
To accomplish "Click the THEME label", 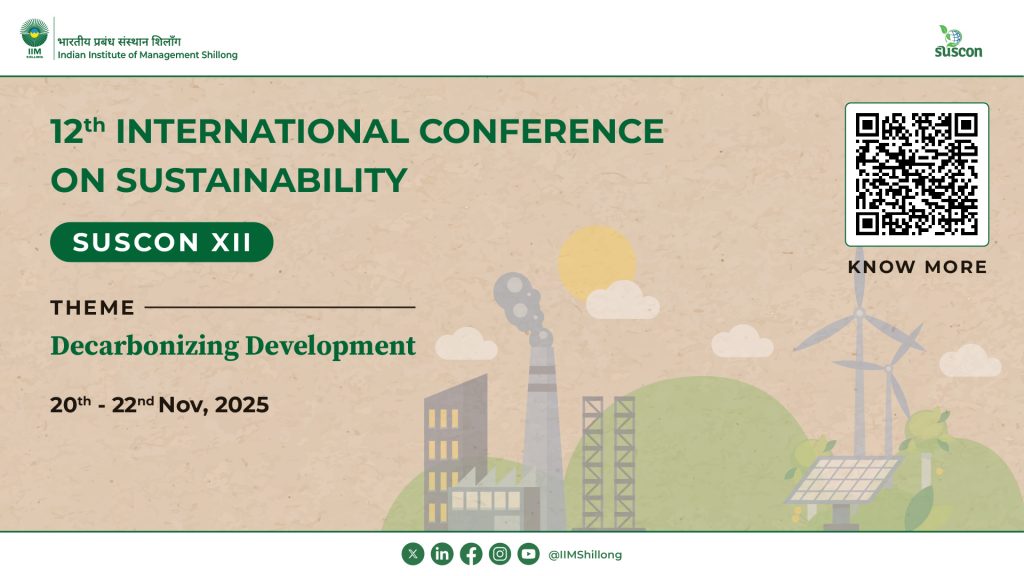I will (93, 308).
